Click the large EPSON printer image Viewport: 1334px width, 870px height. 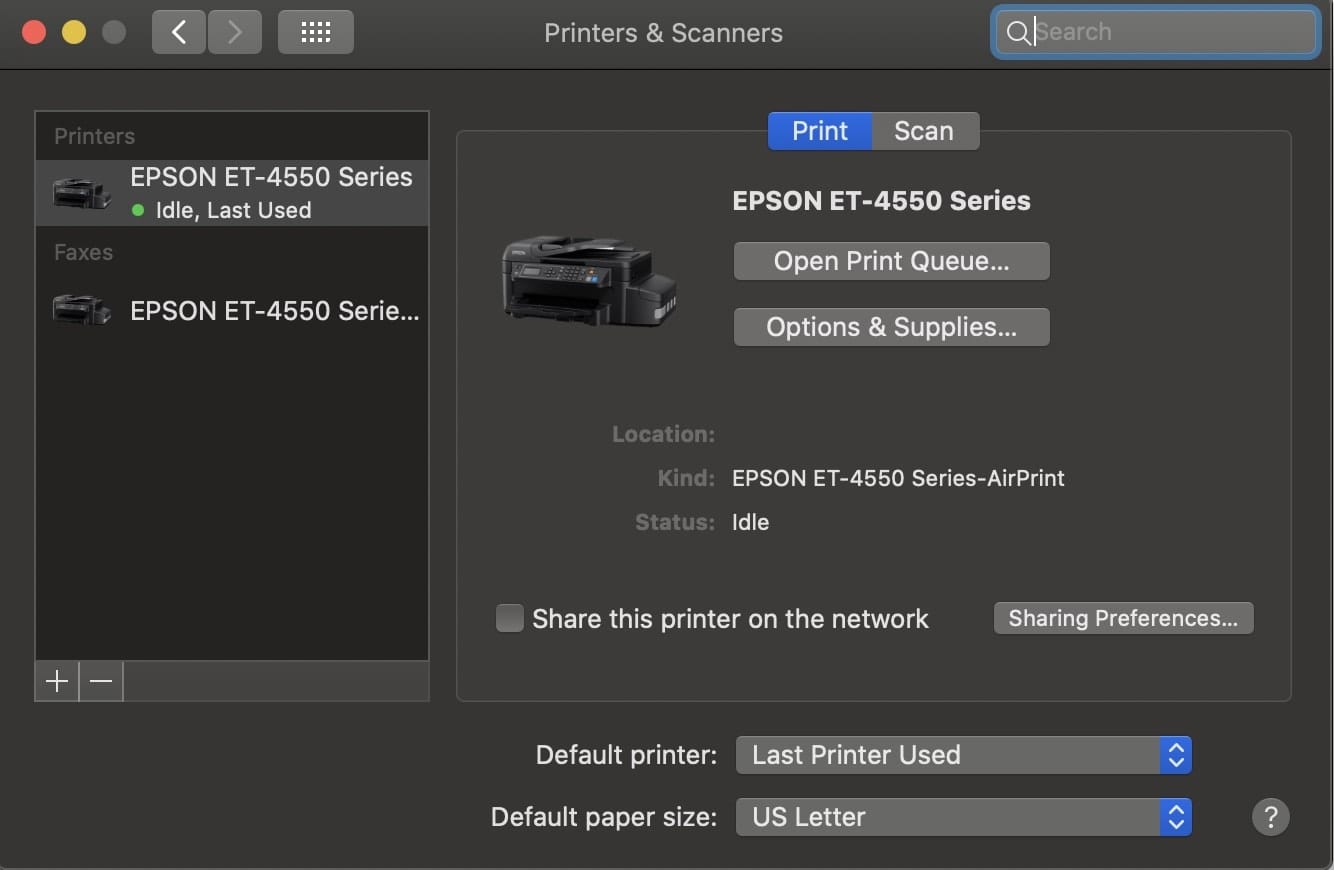pyautogui.click(x=588, y=281)
